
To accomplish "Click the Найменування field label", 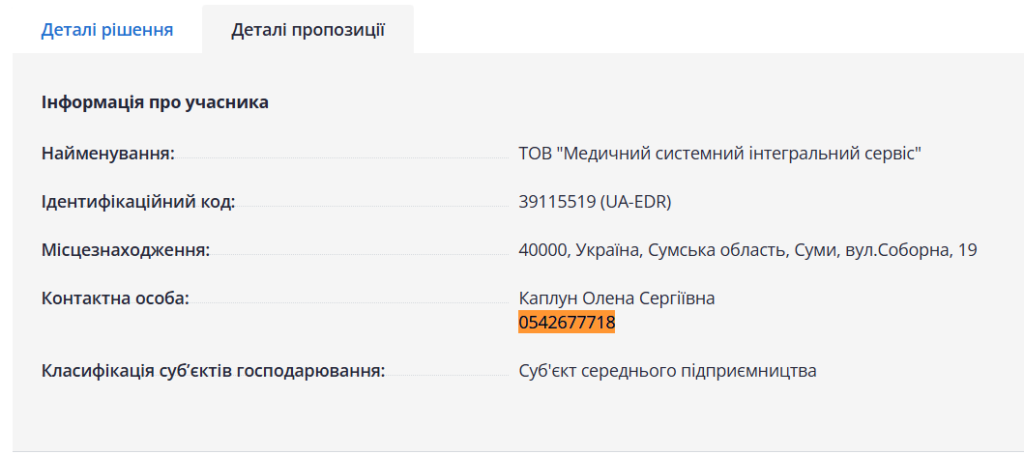I will coord(108,153).
